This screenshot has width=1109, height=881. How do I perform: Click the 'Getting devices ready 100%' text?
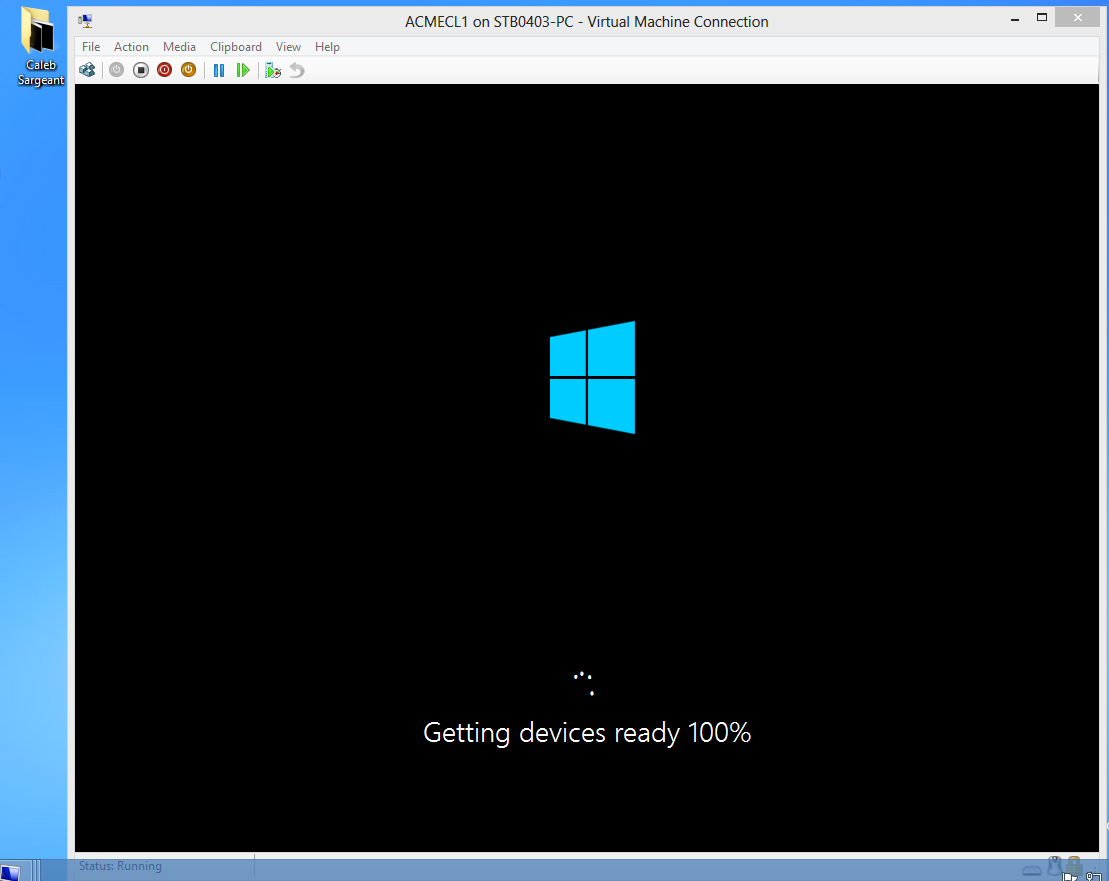(587, 733)
